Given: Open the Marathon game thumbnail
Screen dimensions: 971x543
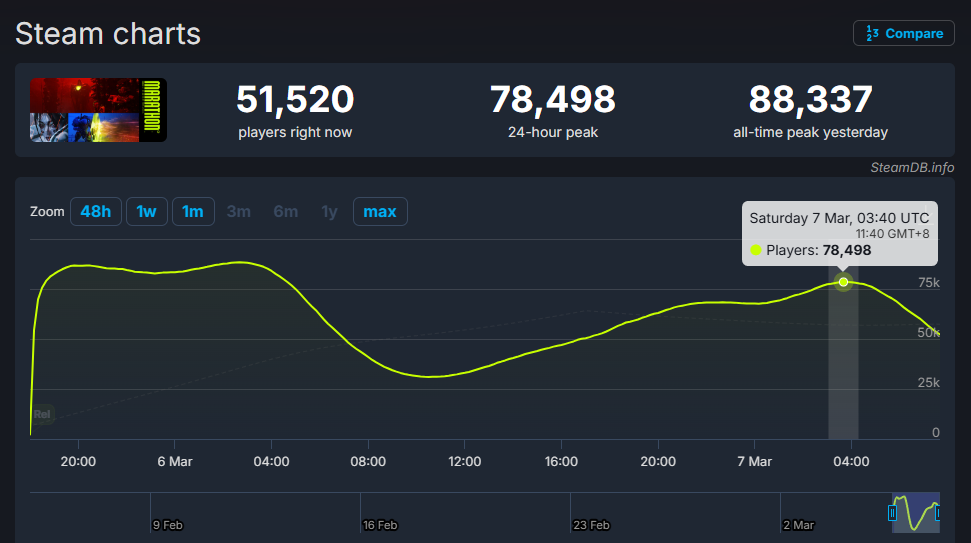Looking at the screenshot, I should (x=98, y=110).
